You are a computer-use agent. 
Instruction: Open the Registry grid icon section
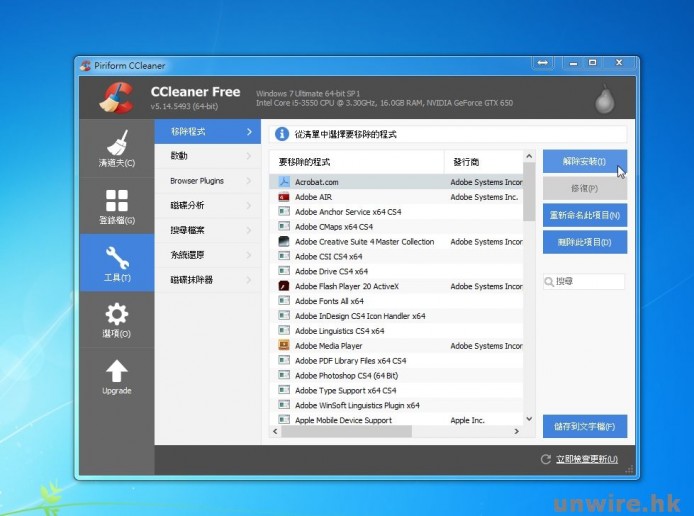(x=116, y=206)
